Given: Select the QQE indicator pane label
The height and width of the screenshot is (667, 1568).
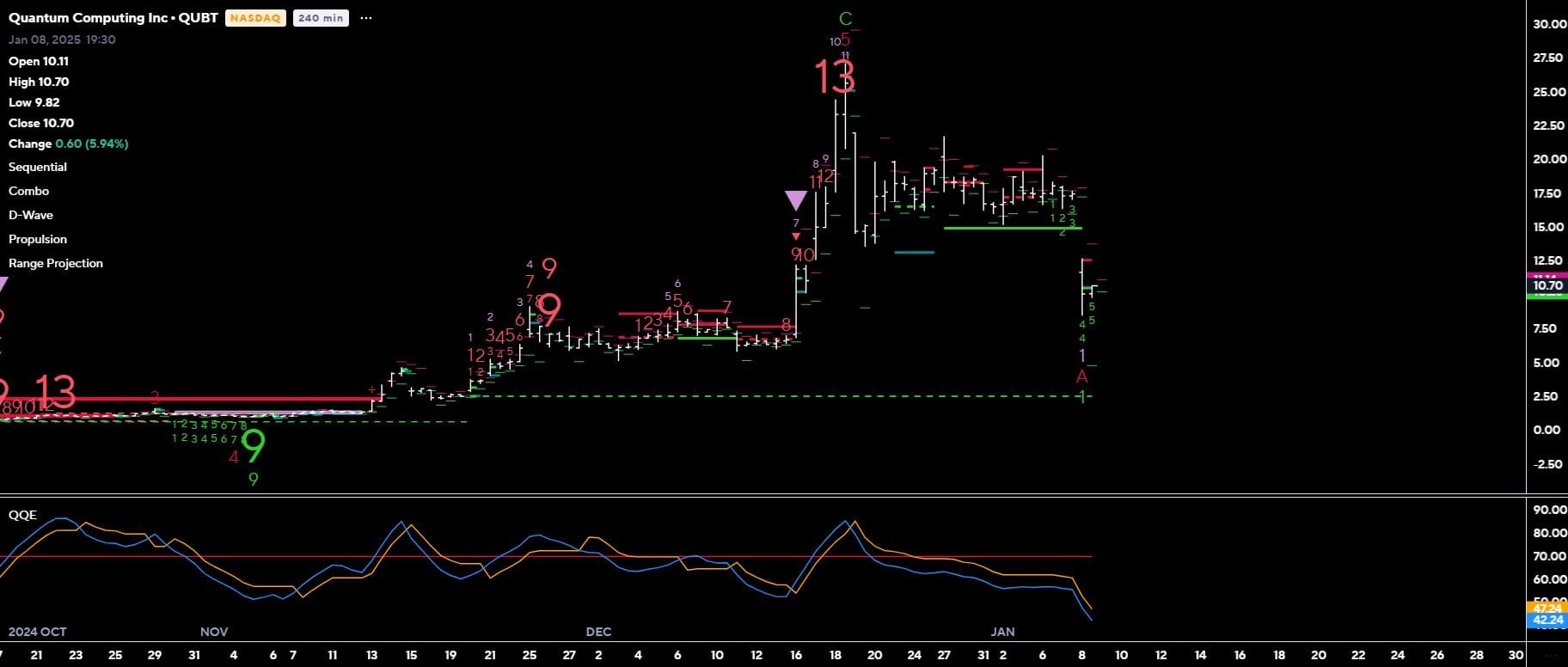Looking at the screenshot, I should click(23, 515).
